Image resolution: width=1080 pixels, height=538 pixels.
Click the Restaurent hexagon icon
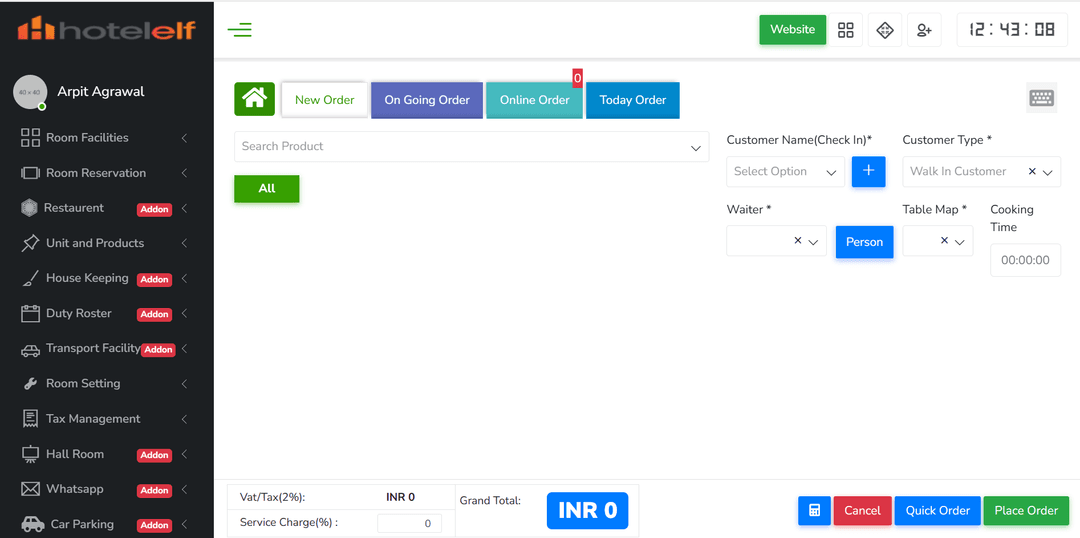pyautogui.click(x=29, y=208)
